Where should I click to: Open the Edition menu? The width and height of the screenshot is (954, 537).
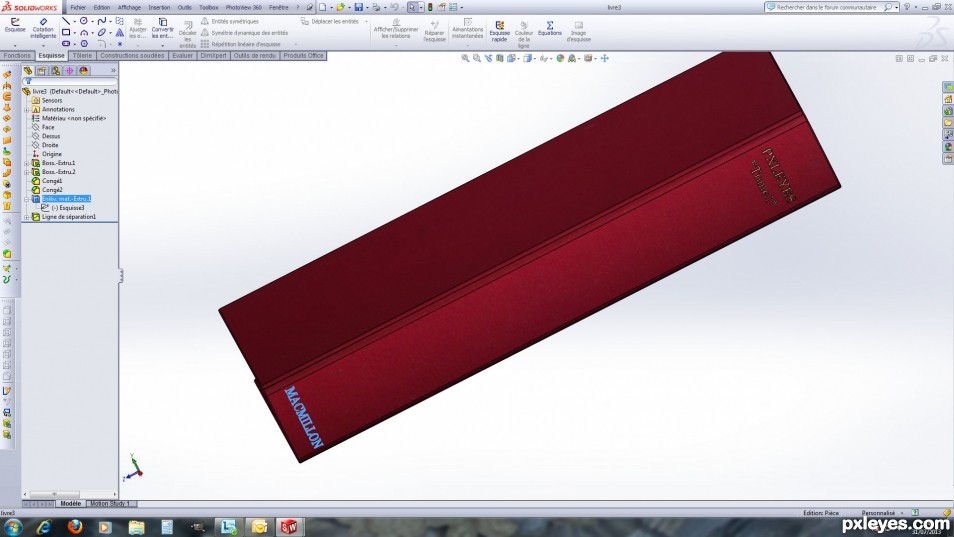coord(102,7)
